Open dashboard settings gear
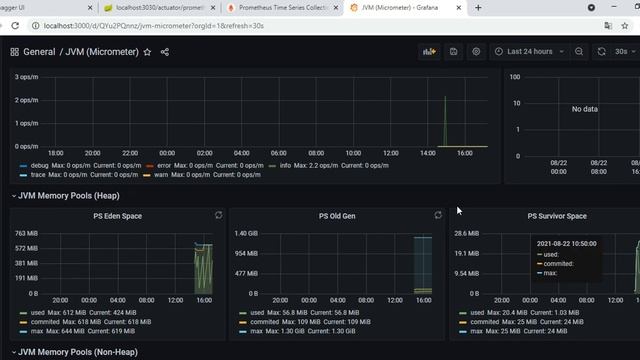This screenshot has width=640, height=360. tap(476, 51)
